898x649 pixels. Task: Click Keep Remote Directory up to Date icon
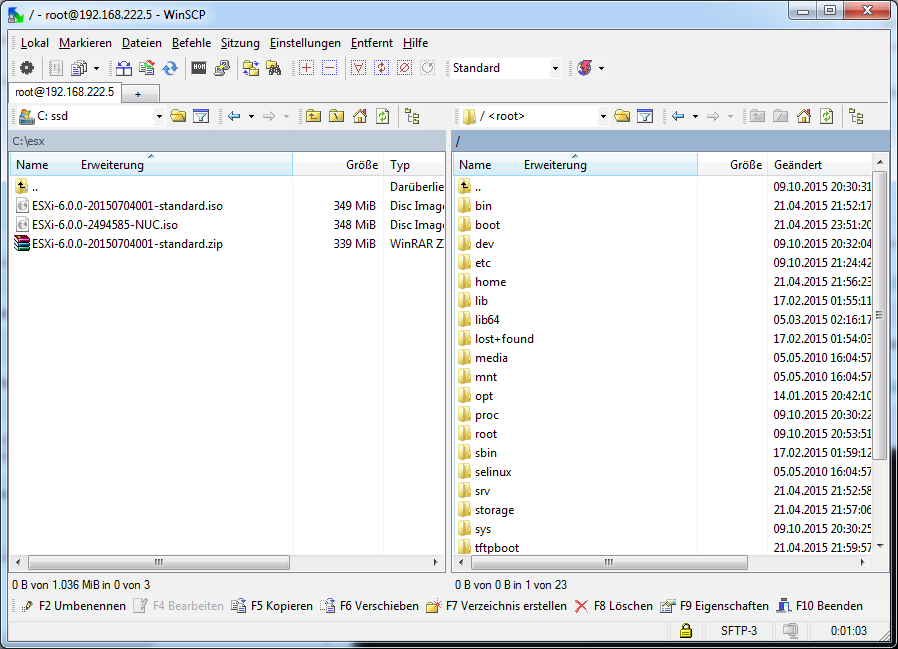147,68
